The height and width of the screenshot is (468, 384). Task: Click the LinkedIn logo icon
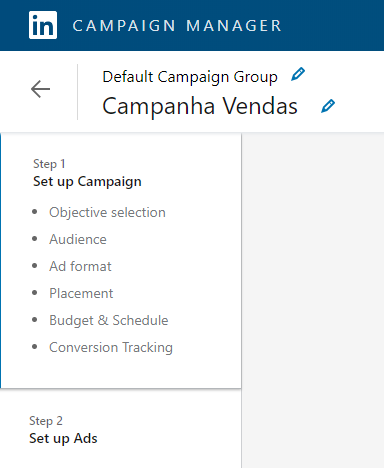[43, 25]
